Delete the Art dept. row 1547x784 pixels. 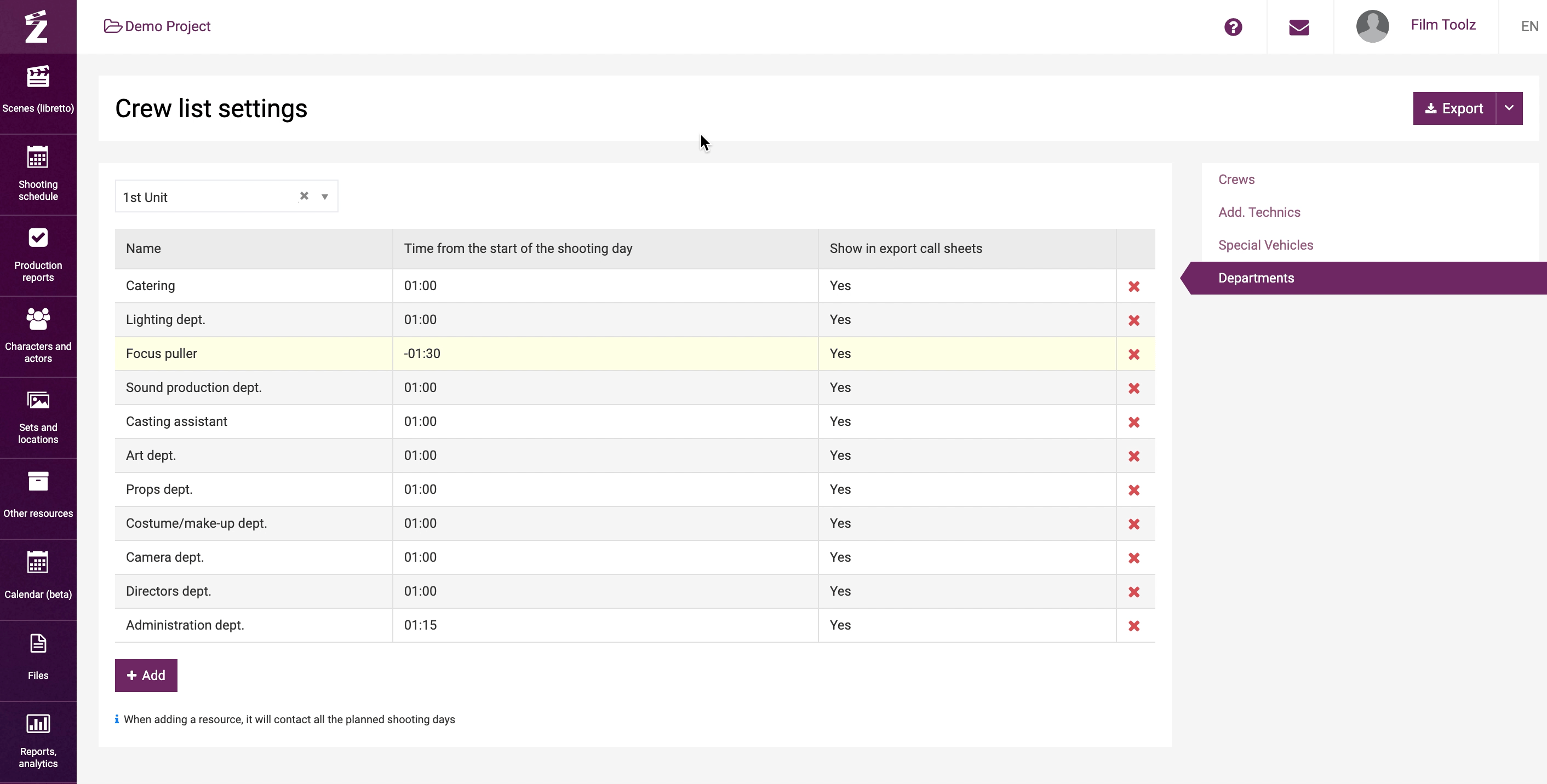coord(1134,456)
